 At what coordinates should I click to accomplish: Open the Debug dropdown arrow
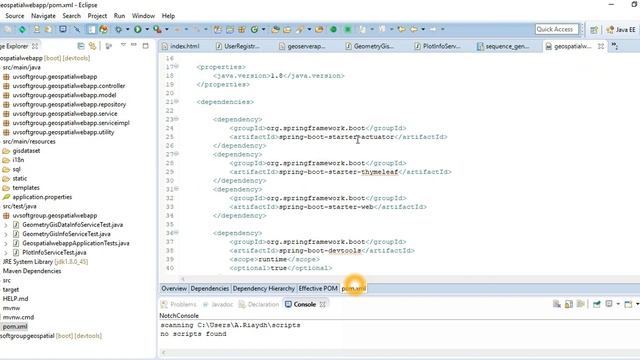[x=127, y=29]
